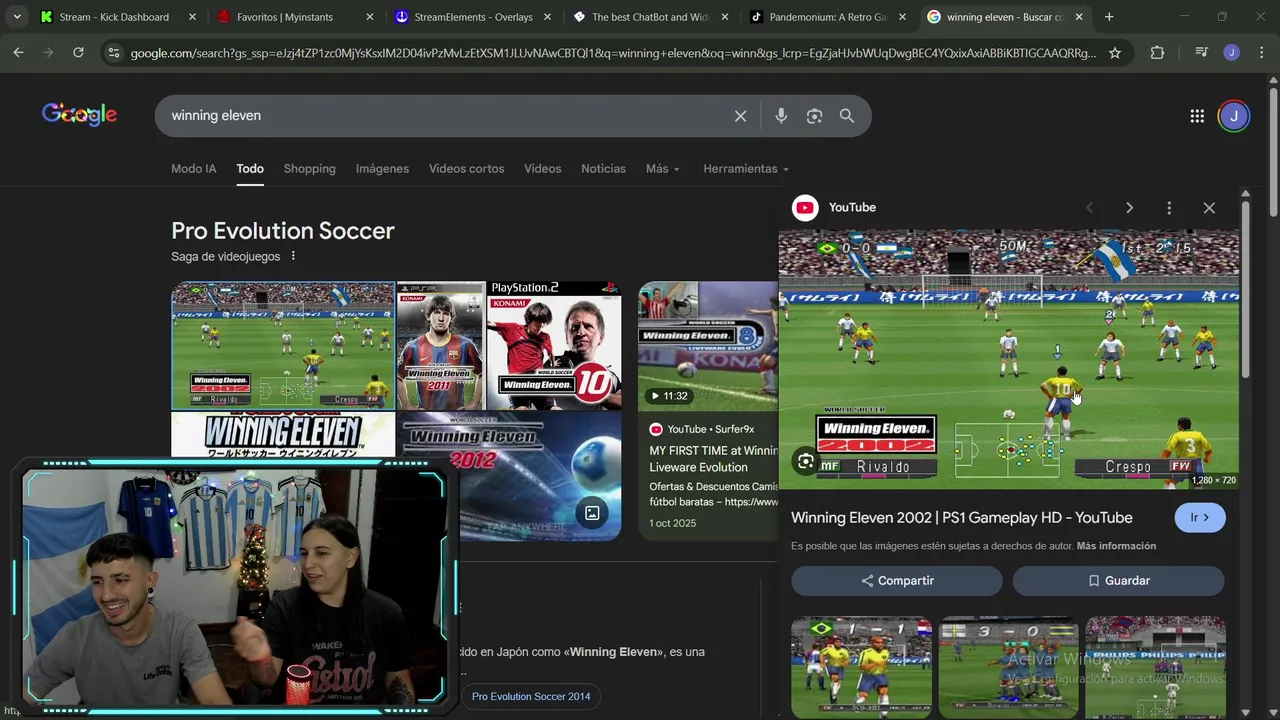
Task: Clear the search query with X
Action: [740, 116]
